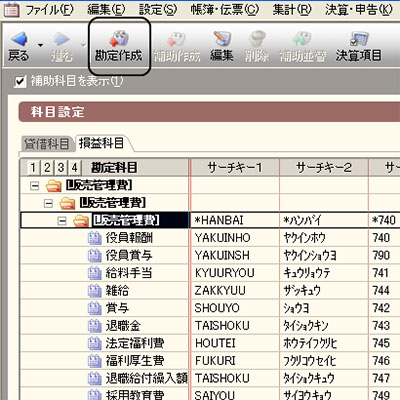Image resolution: width=400 pixels, height=400 pixels.
Task: Click the 補助並替 toolbar icon
Action: [x=302, y=39]
